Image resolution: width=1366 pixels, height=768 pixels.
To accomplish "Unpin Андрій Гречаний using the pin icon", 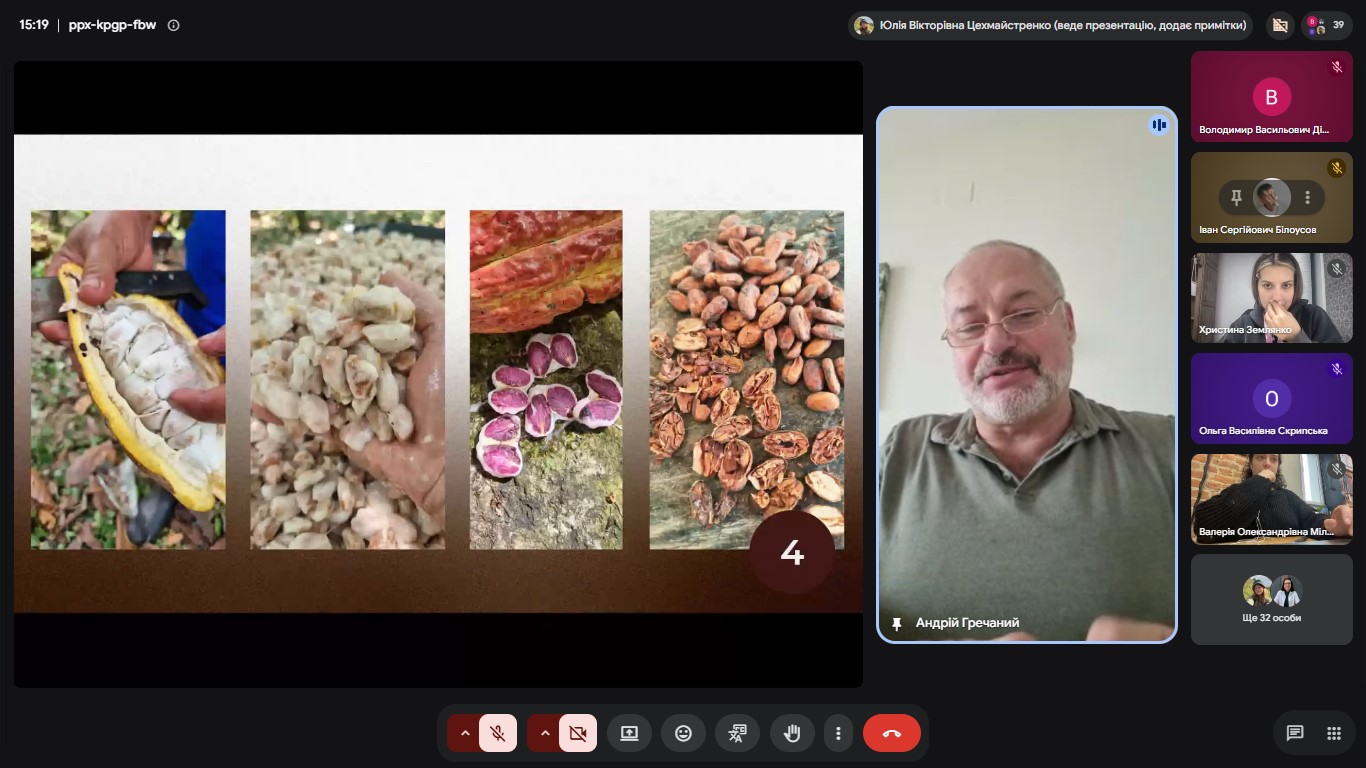I will (x=897, y=623).
